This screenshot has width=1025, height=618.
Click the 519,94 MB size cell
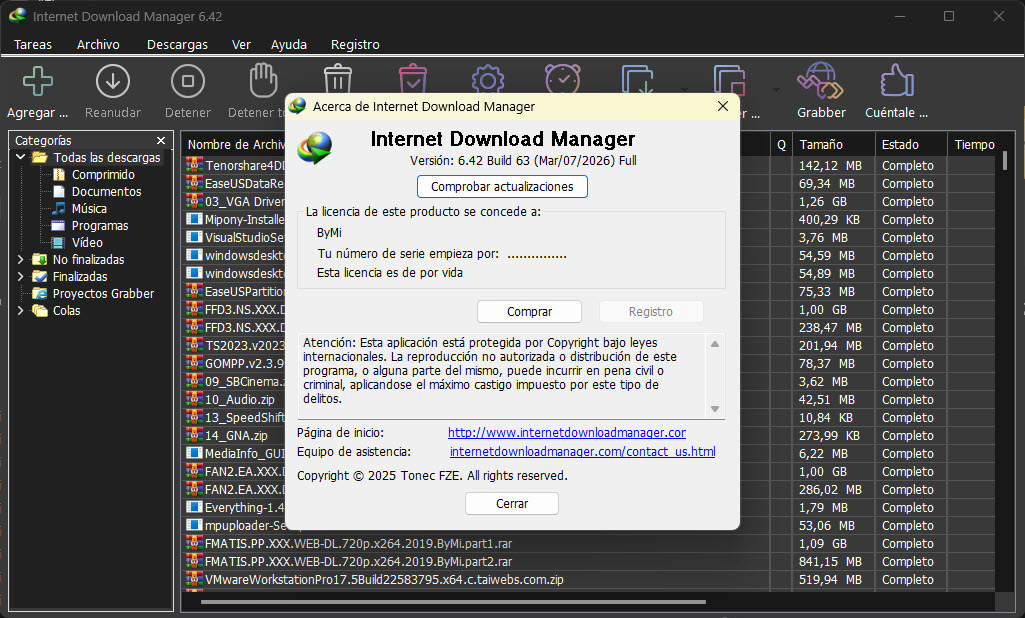(830, 579)
